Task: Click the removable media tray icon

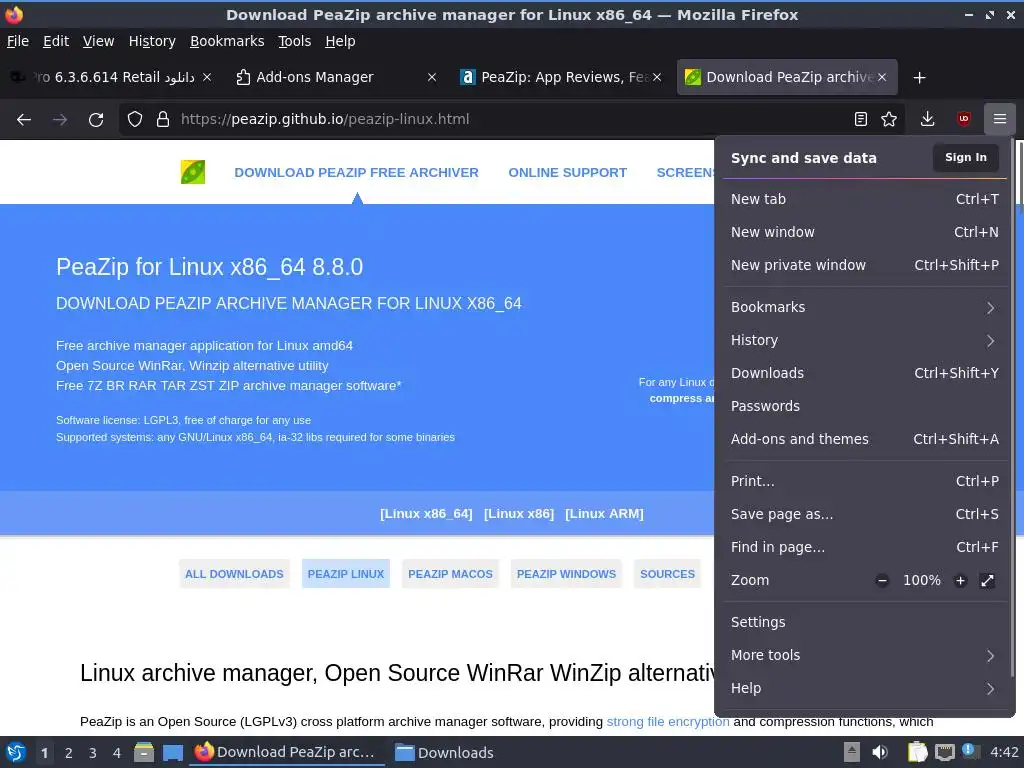Action: pos(852,752)
